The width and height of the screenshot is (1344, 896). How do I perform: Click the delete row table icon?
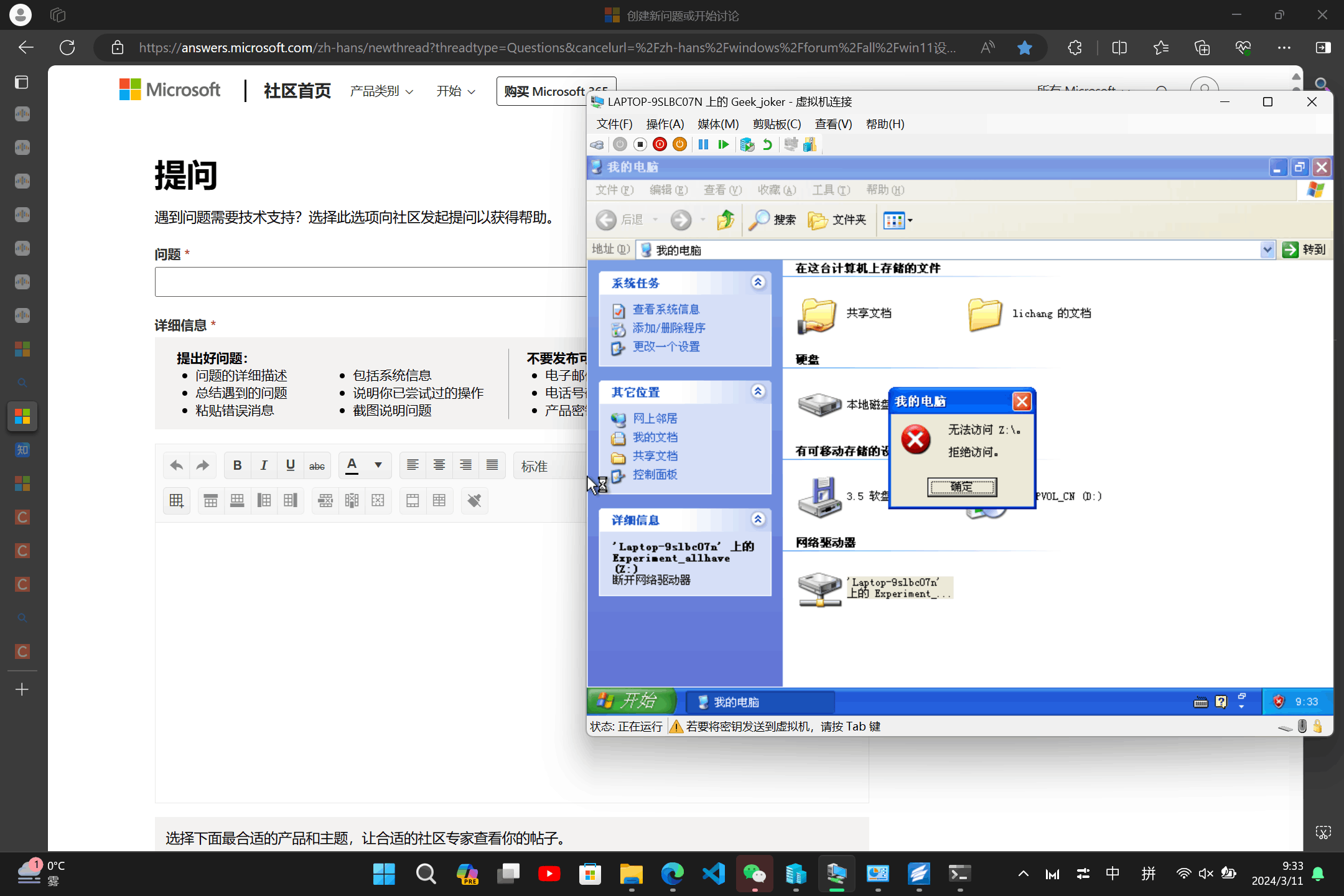pos(325,500)
